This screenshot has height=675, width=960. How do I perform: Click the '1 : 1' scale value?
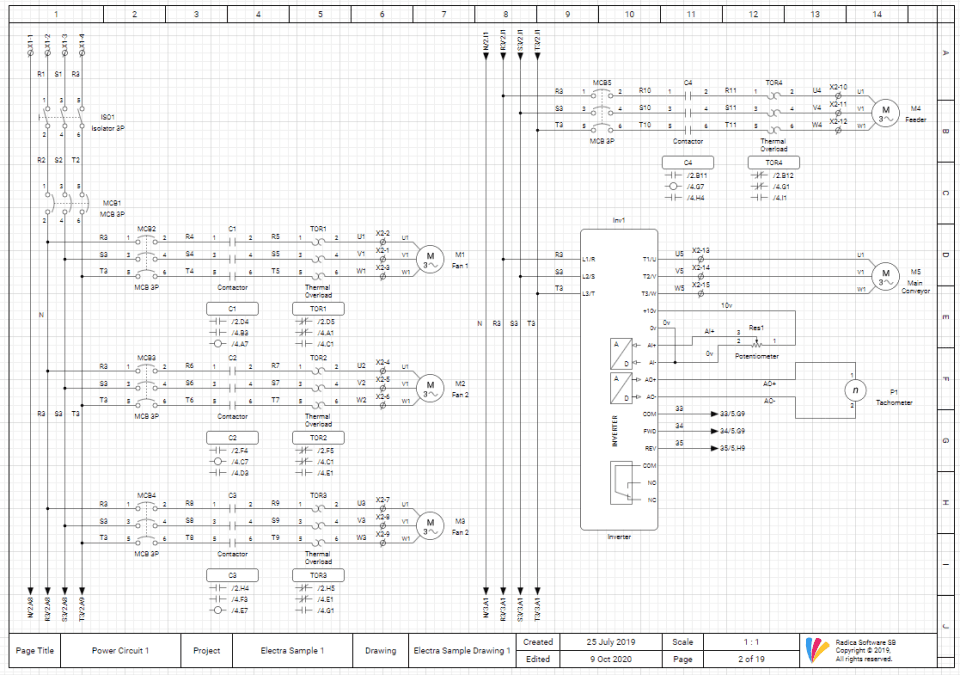pyautogui.click(x=751, y=642)
